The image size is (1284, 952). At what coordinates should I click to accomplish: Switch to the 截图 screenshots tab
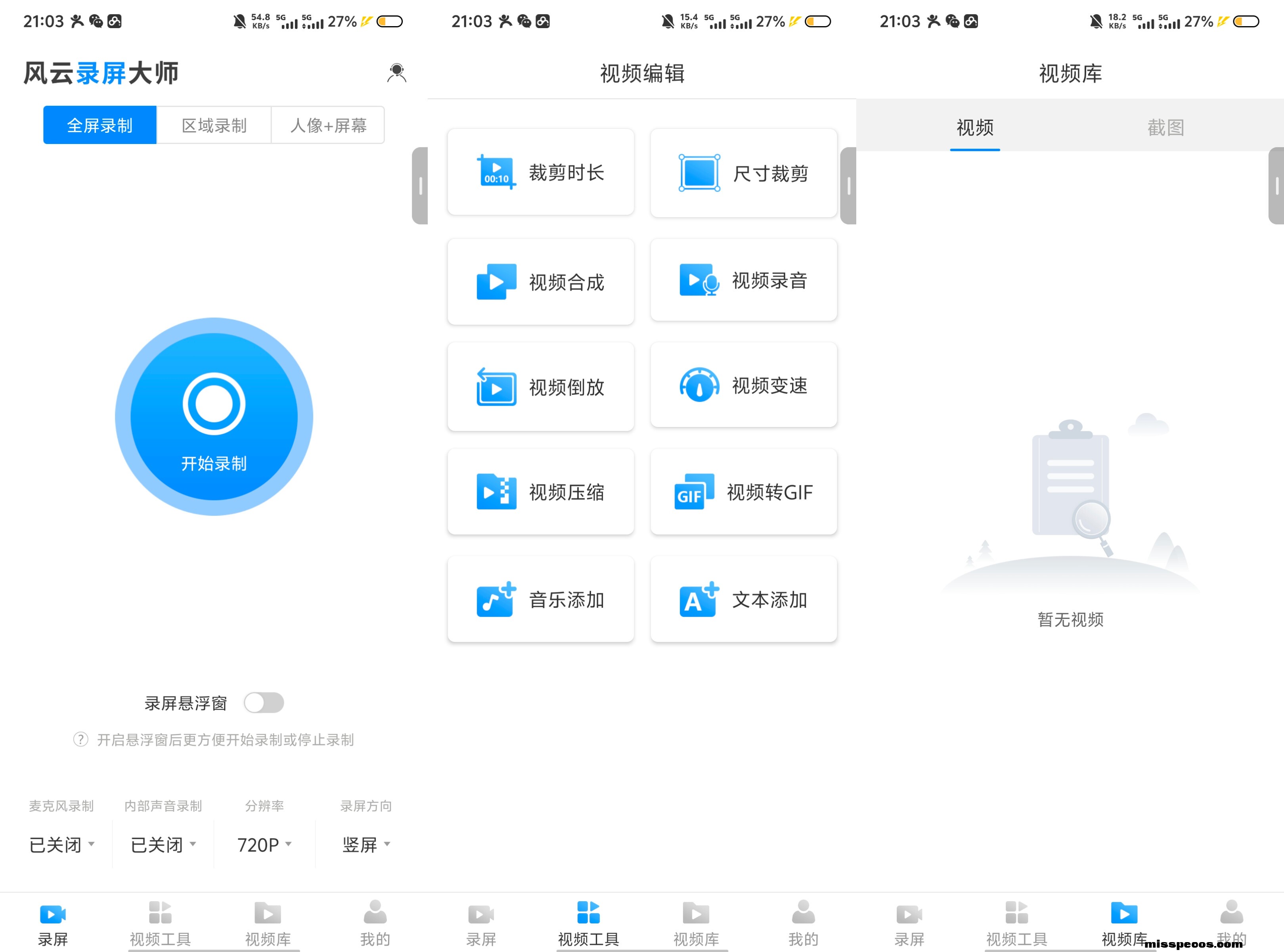point(1165,127)
